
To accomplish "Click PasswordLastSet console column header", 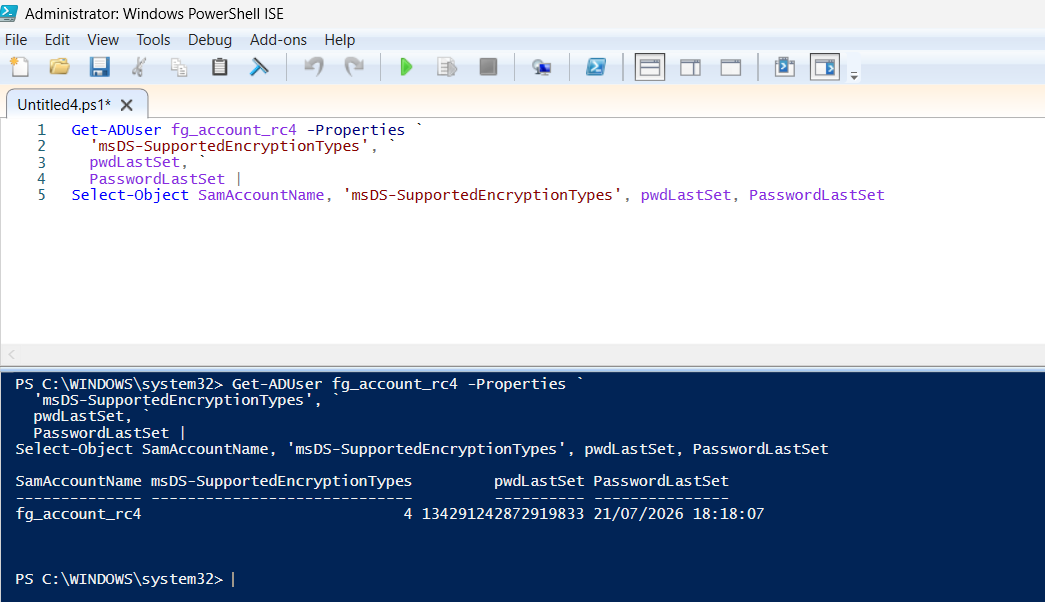I will point(661,481).
